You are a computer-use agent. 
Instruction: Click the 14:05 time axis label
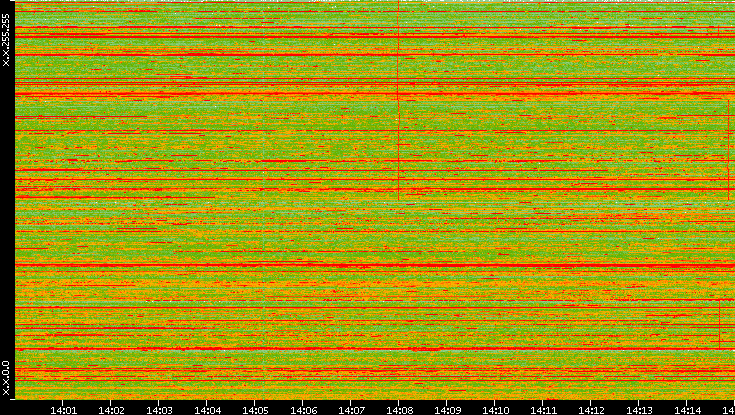(255, 410)
